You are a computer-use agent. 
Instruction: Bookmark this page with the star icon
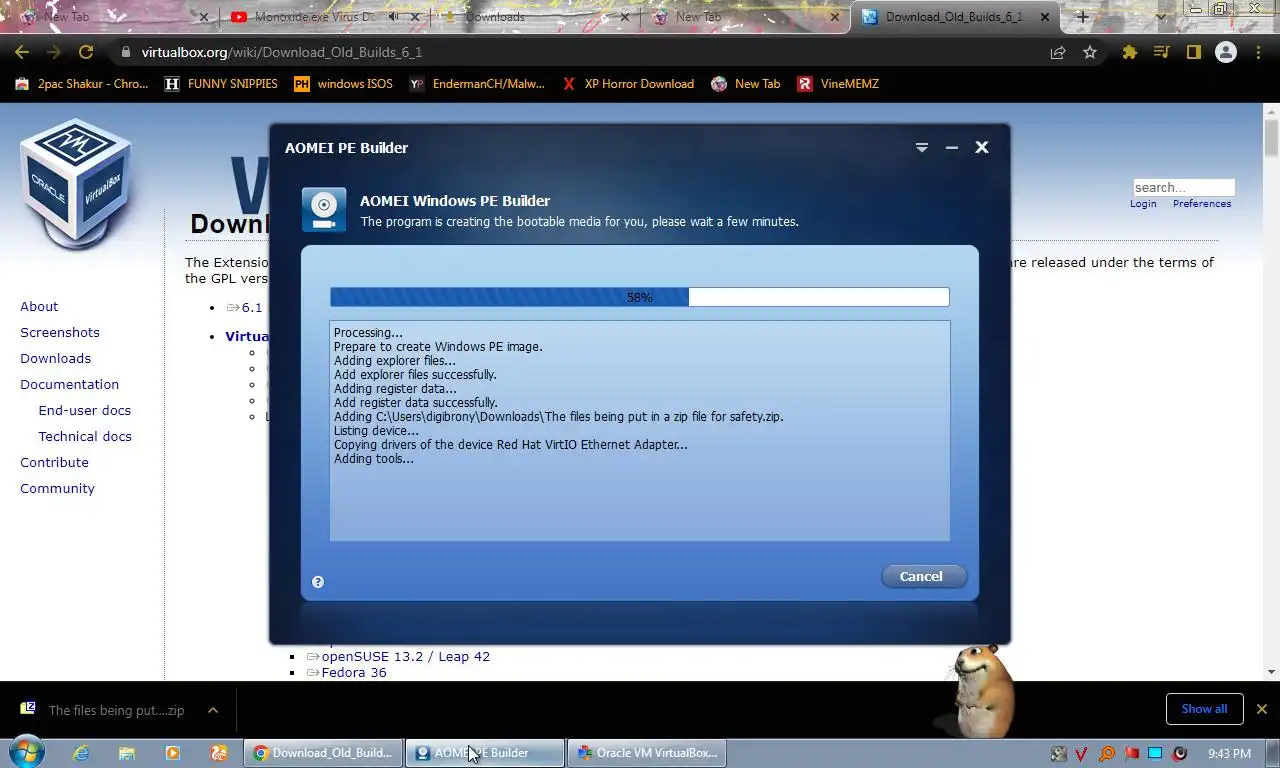[x=1090, y=52]
